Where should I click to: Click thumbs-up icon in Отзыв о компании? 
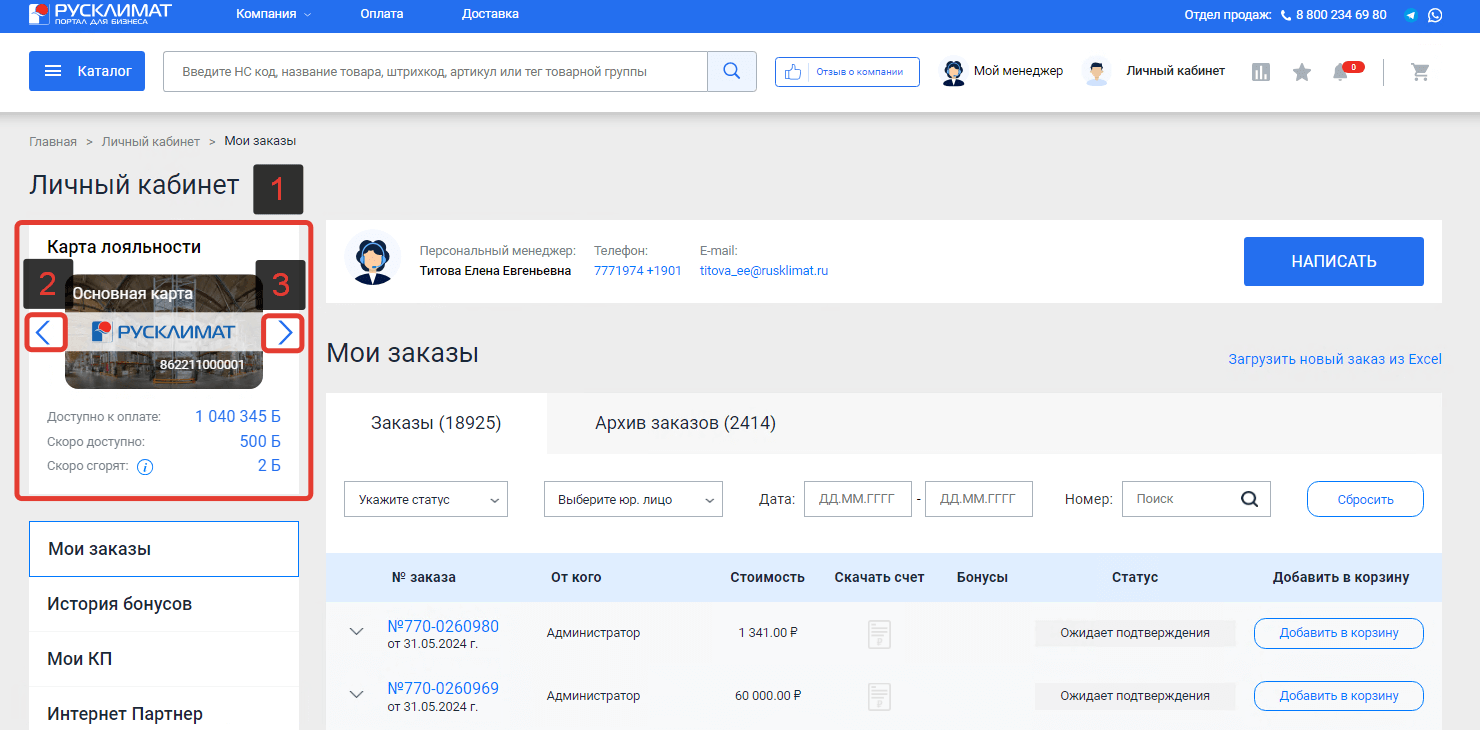794,72
